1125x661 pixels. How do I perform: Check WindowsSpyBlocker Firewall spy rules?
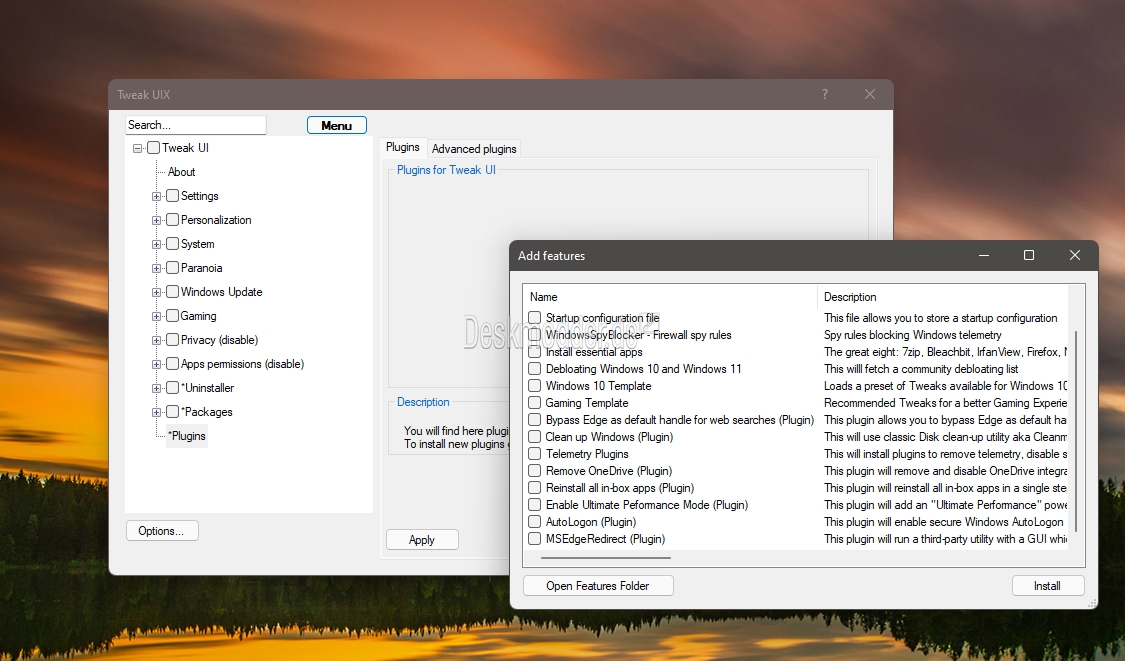[x=535, y=335]
